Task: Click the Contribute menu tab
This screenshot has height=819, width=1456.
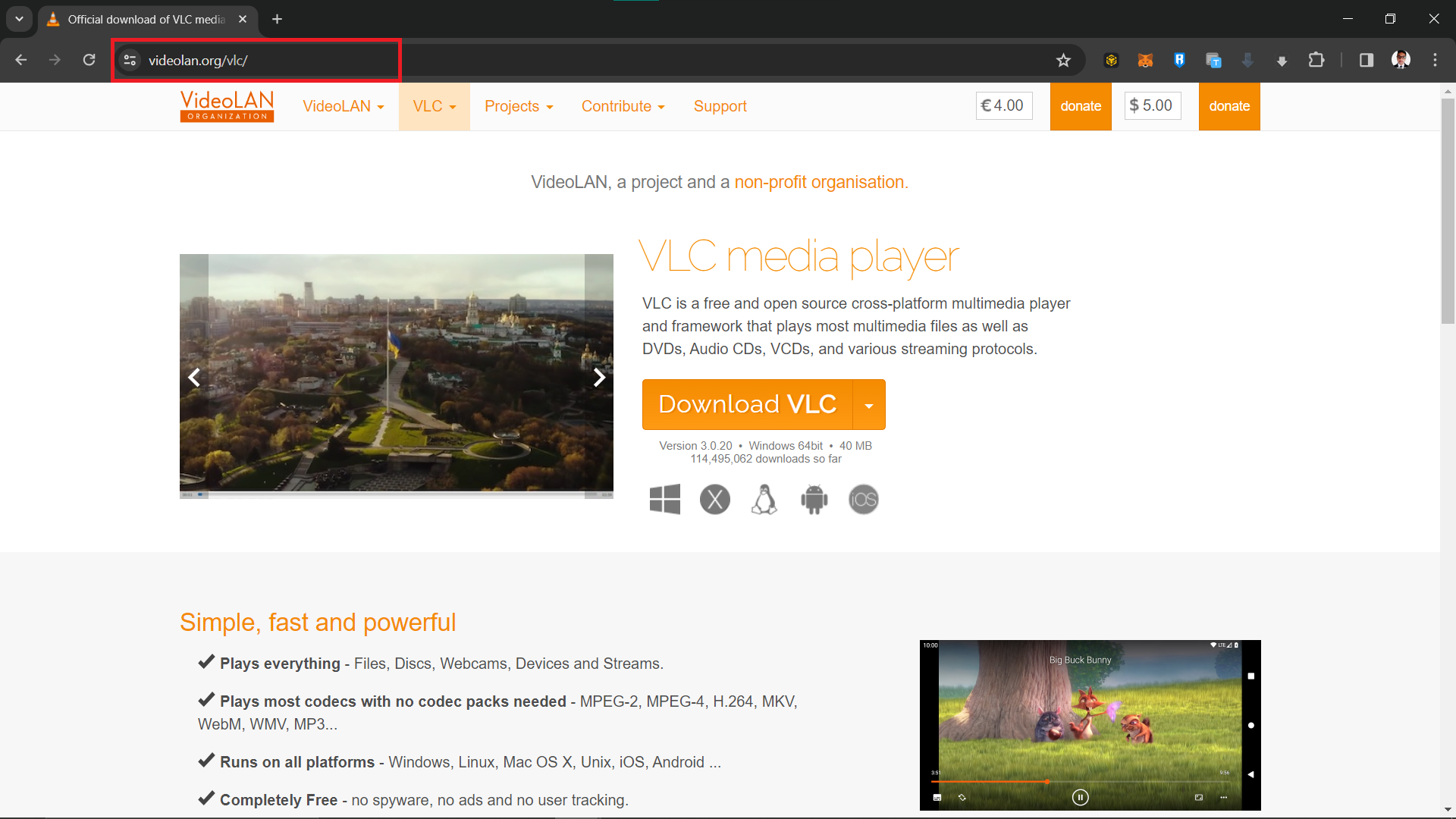Action: (621, 106)
